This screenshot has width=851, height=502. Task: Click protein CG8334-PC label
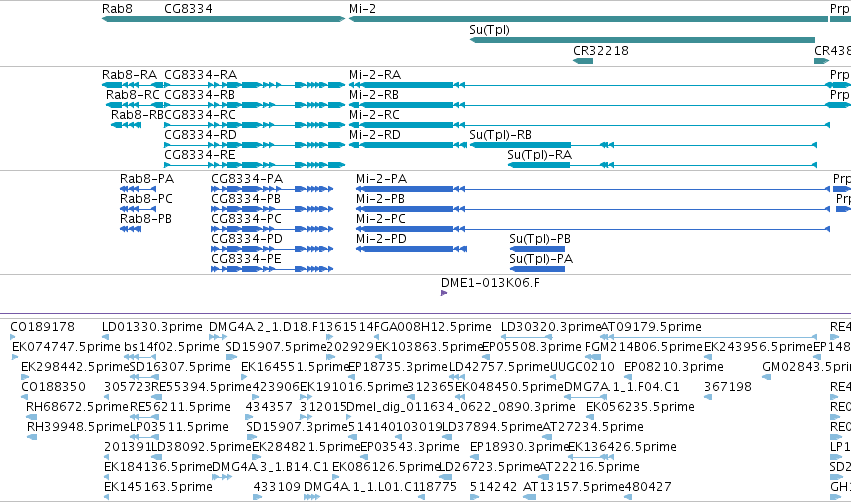point(246,219)
